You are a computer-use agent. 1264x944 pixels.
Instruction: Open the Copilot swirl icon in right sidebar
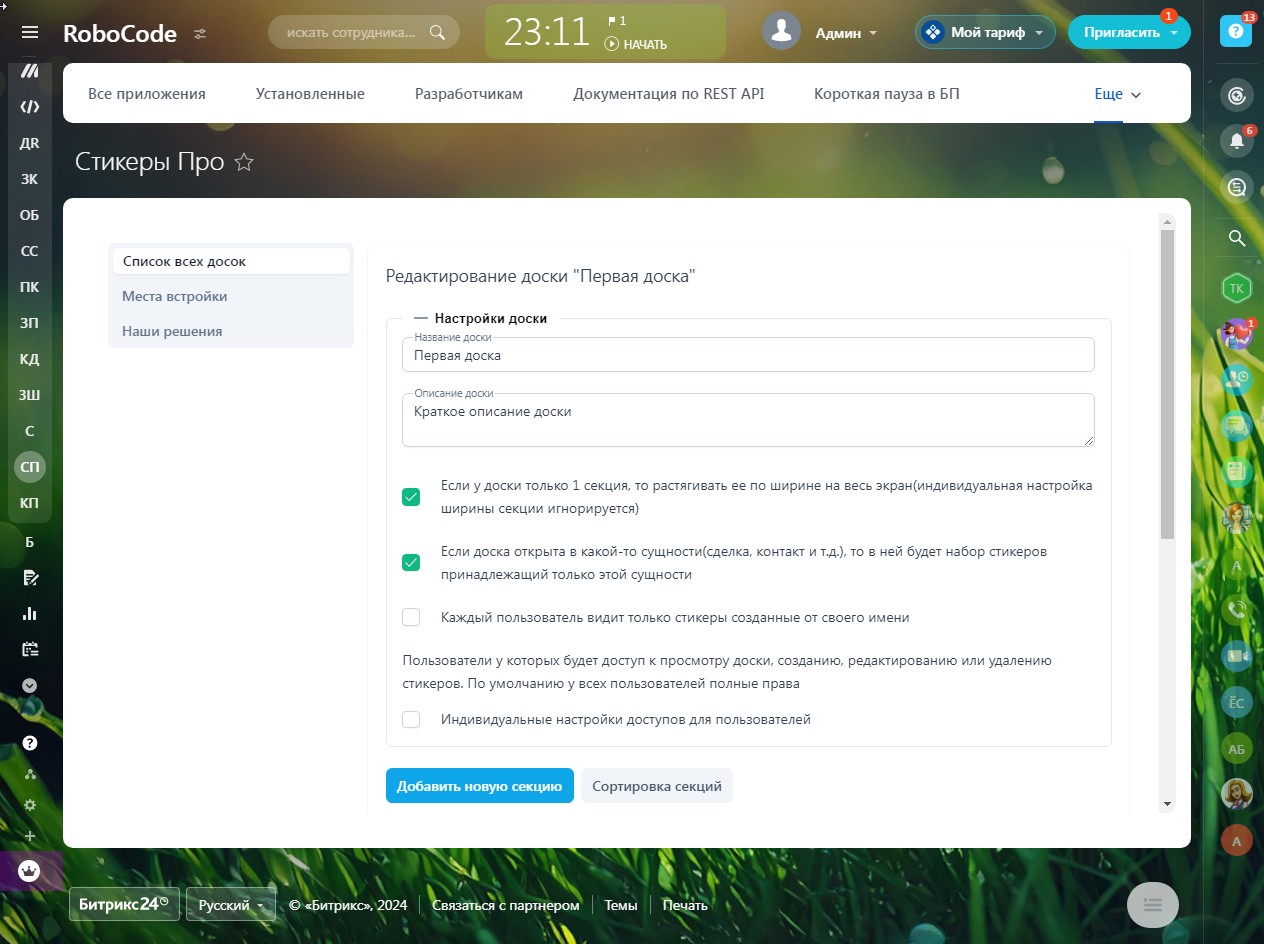(x=1237, y=95)
